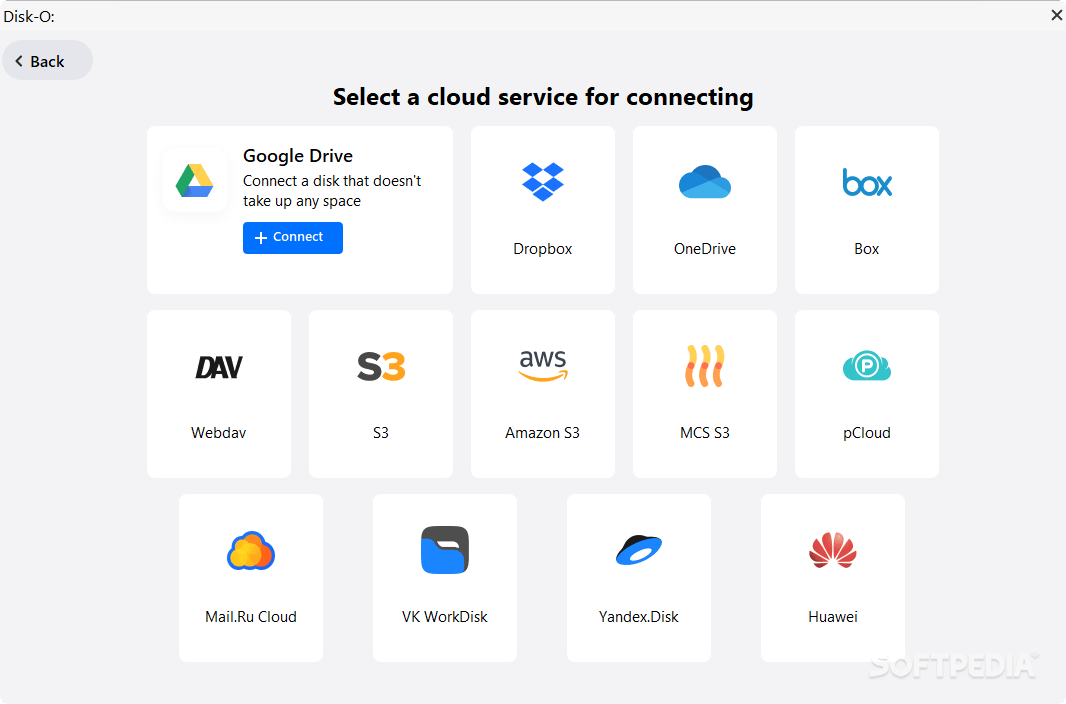Image resolution: width=1066 pixels, height=704 pixels.
Task: Click the S3 label under the S3 logo
Action: 381,433
